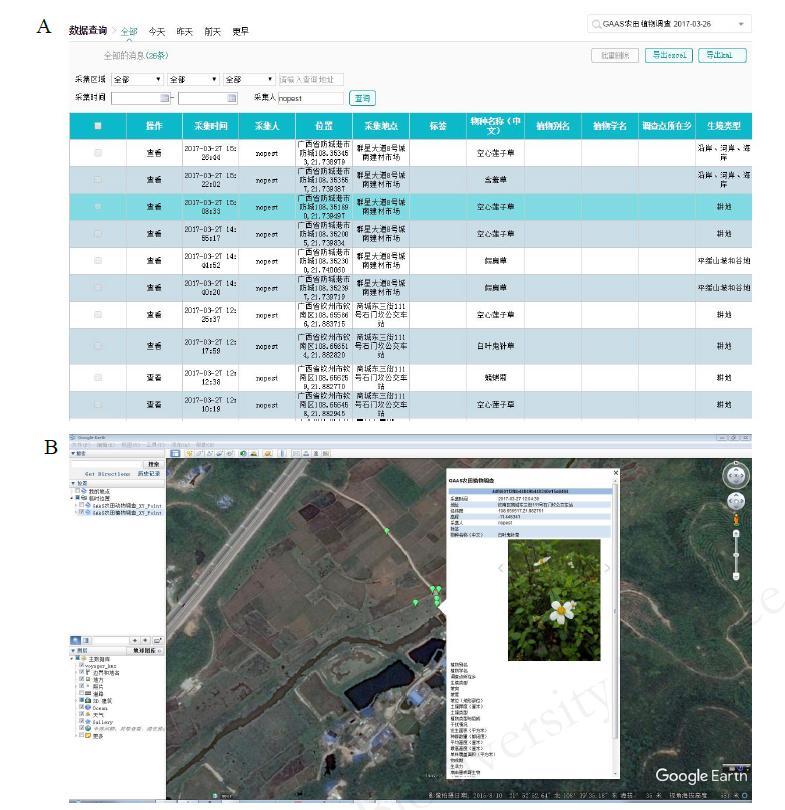Click the 查询 search button

point(362,98)
